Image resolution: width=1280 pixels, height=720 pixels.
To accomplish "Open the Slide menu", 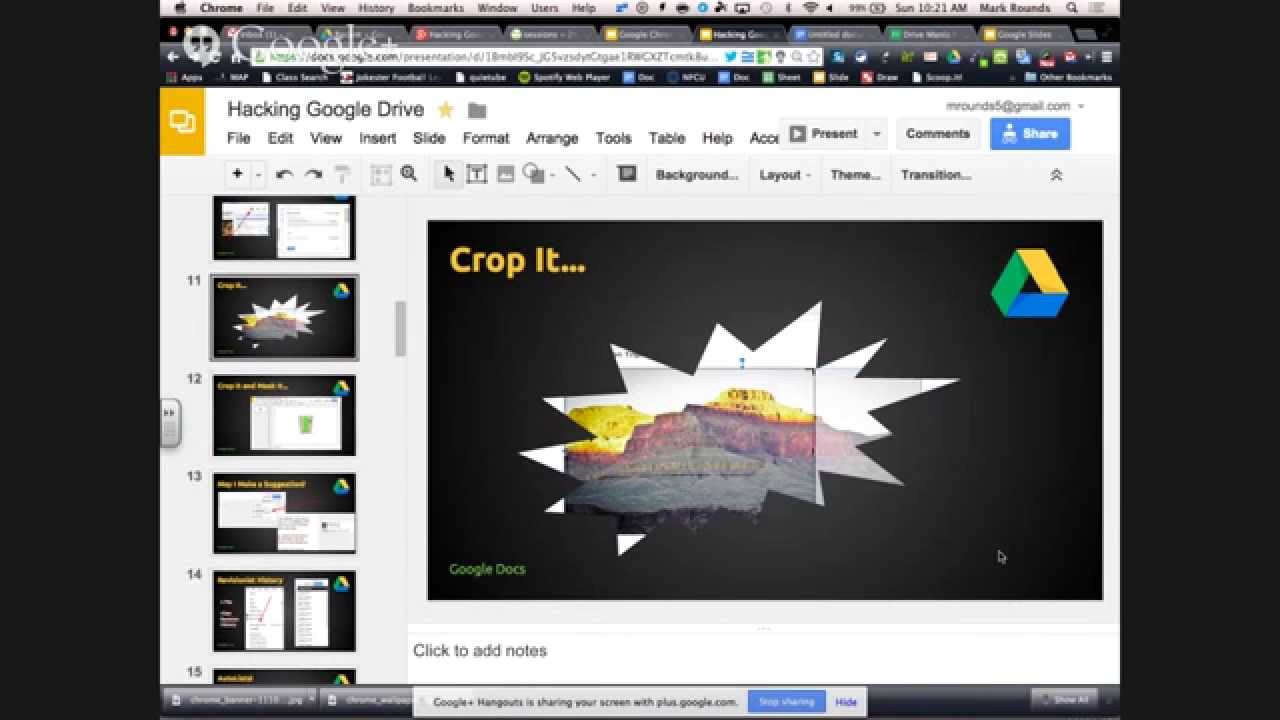I will [x=429, y=138].
